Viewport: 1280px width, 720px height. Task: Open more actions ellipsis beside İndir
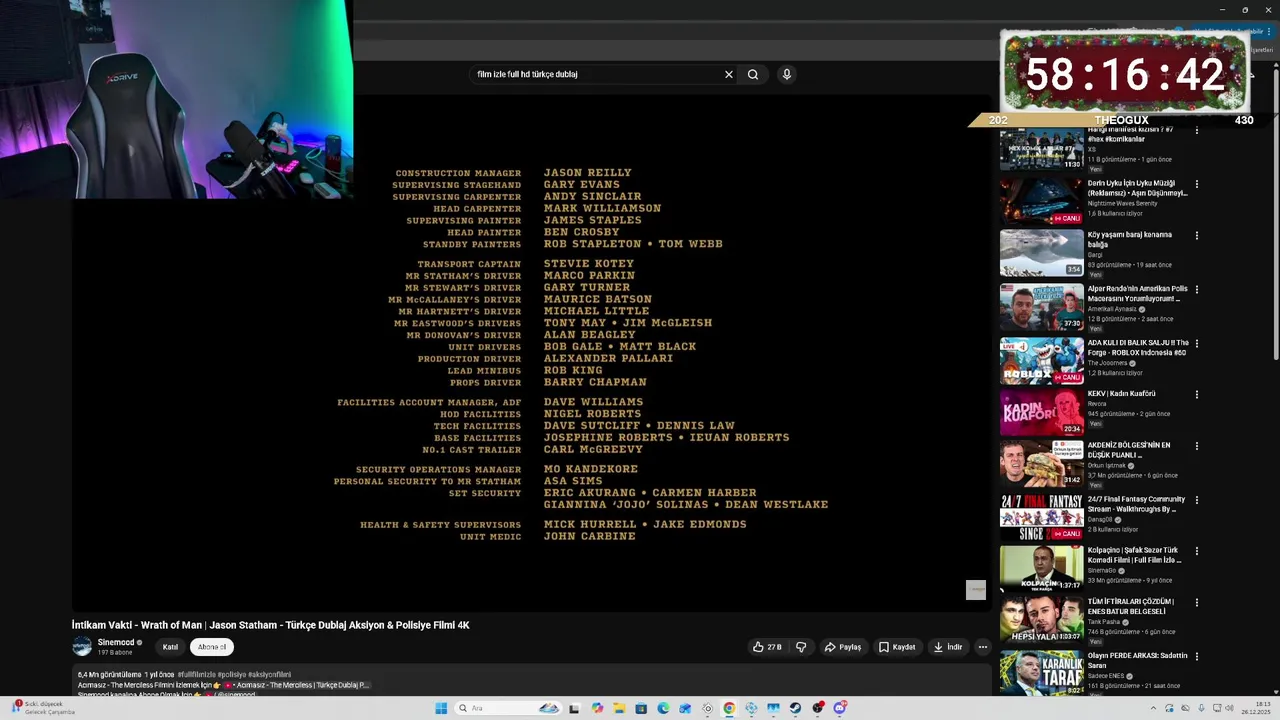pos(983,647)
